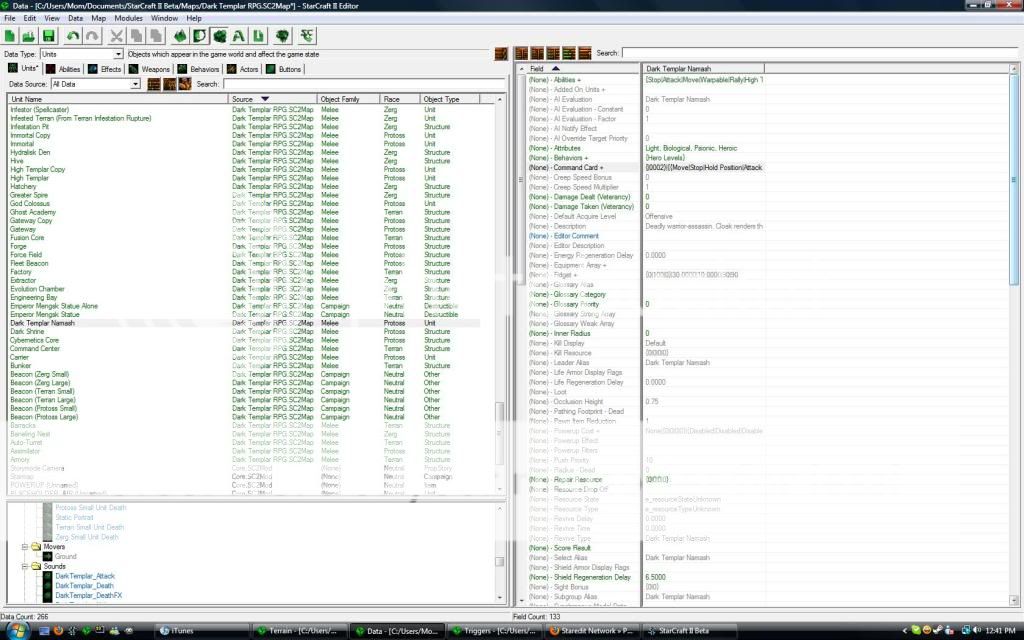Click the left Search field above the unit list
Screen dimensions: 1024x640
tap(360, 85)
